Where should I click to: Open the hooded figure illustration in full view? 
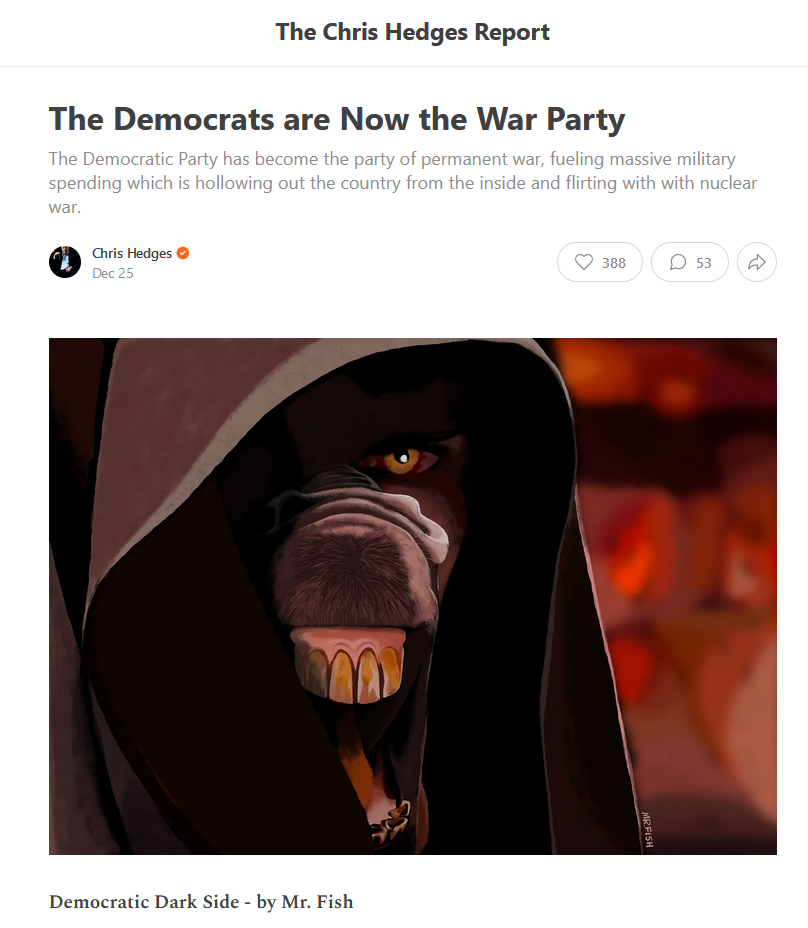(x=413, y=596)
